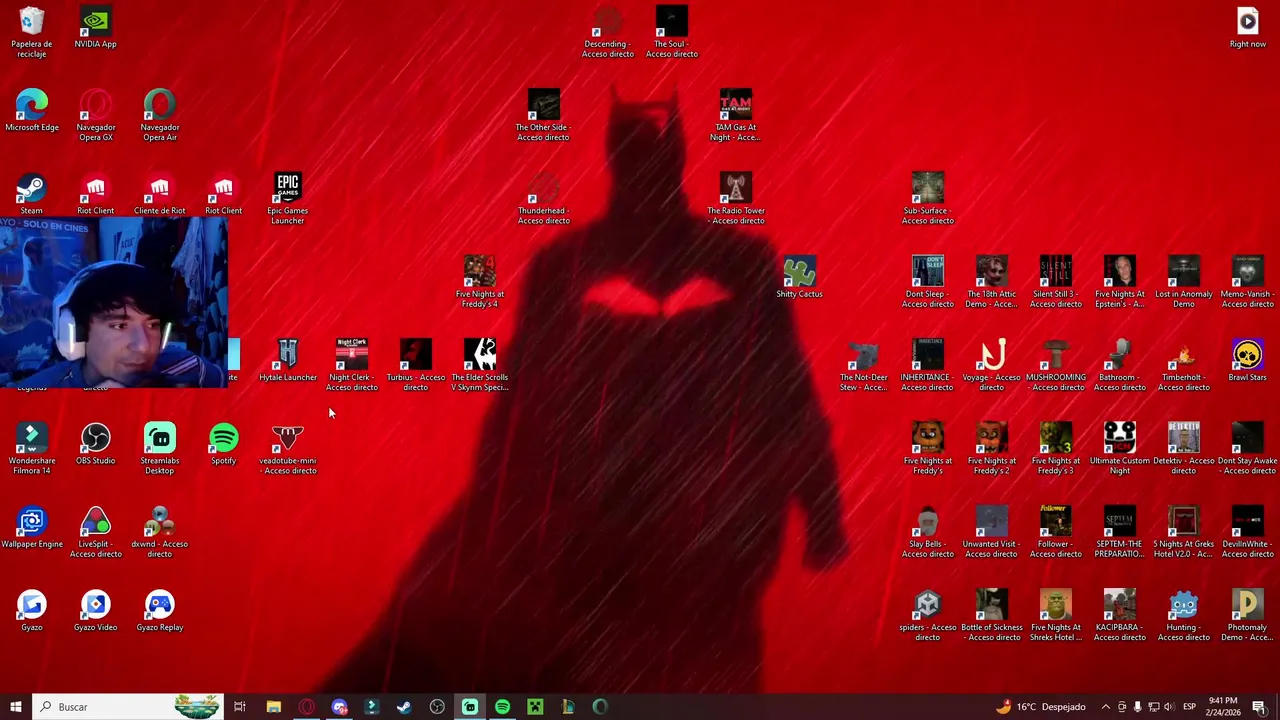
Task: Open the Microsoft Edge desktop icon
Action: point(32,111)
